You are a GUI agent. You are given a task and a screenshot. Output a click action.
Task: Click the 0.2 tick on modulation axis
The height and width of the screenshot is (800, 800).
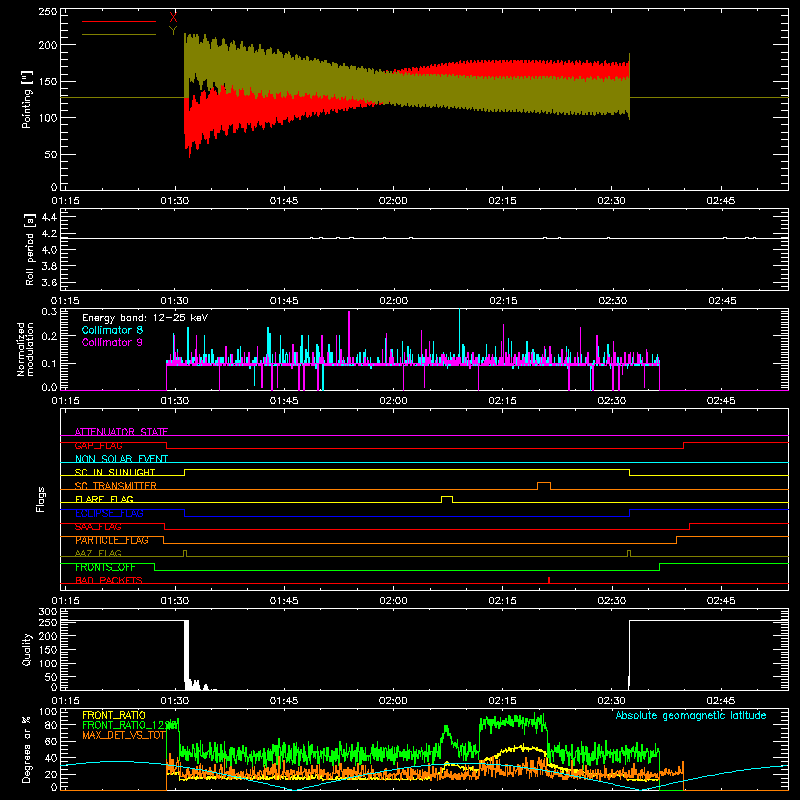point(49,336)
